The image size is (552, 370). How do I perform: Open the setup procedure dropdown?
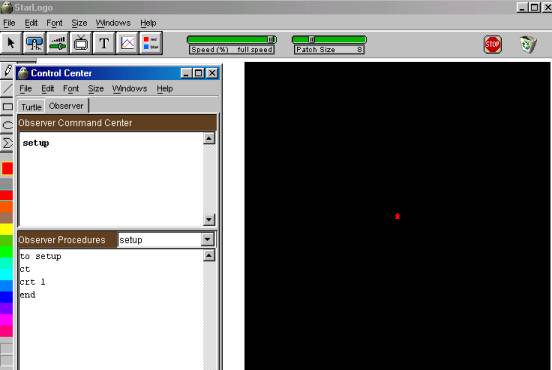207,240
